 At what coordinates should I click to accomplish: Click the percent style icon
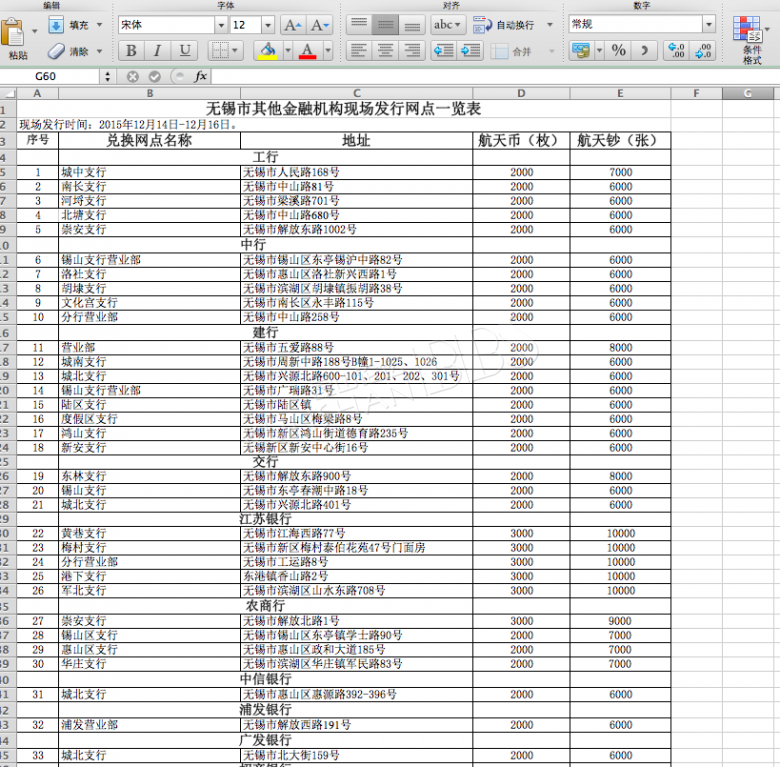click(x=619, y=50)
